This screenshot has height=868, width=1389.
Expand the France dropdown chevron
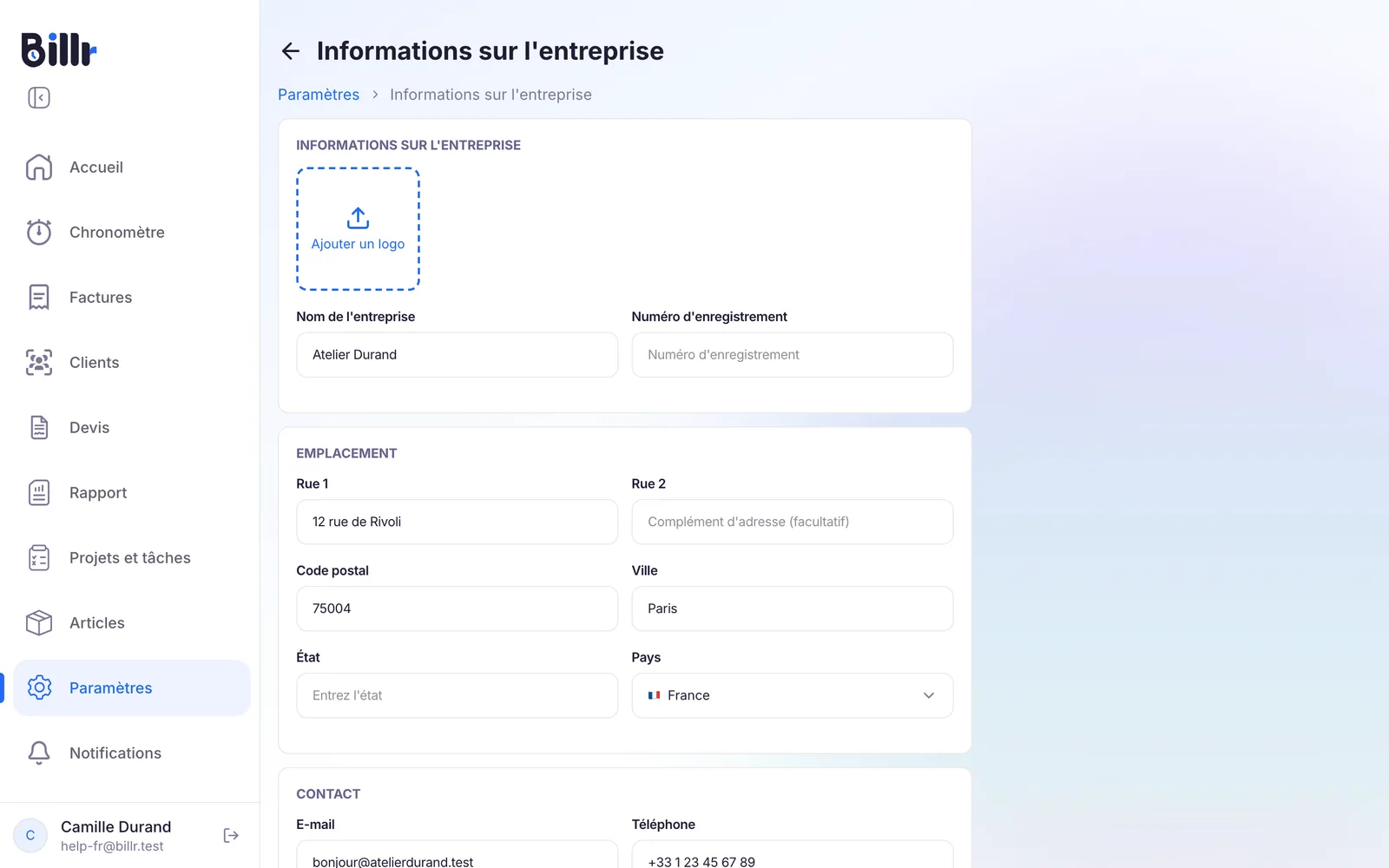click(929, 695)
